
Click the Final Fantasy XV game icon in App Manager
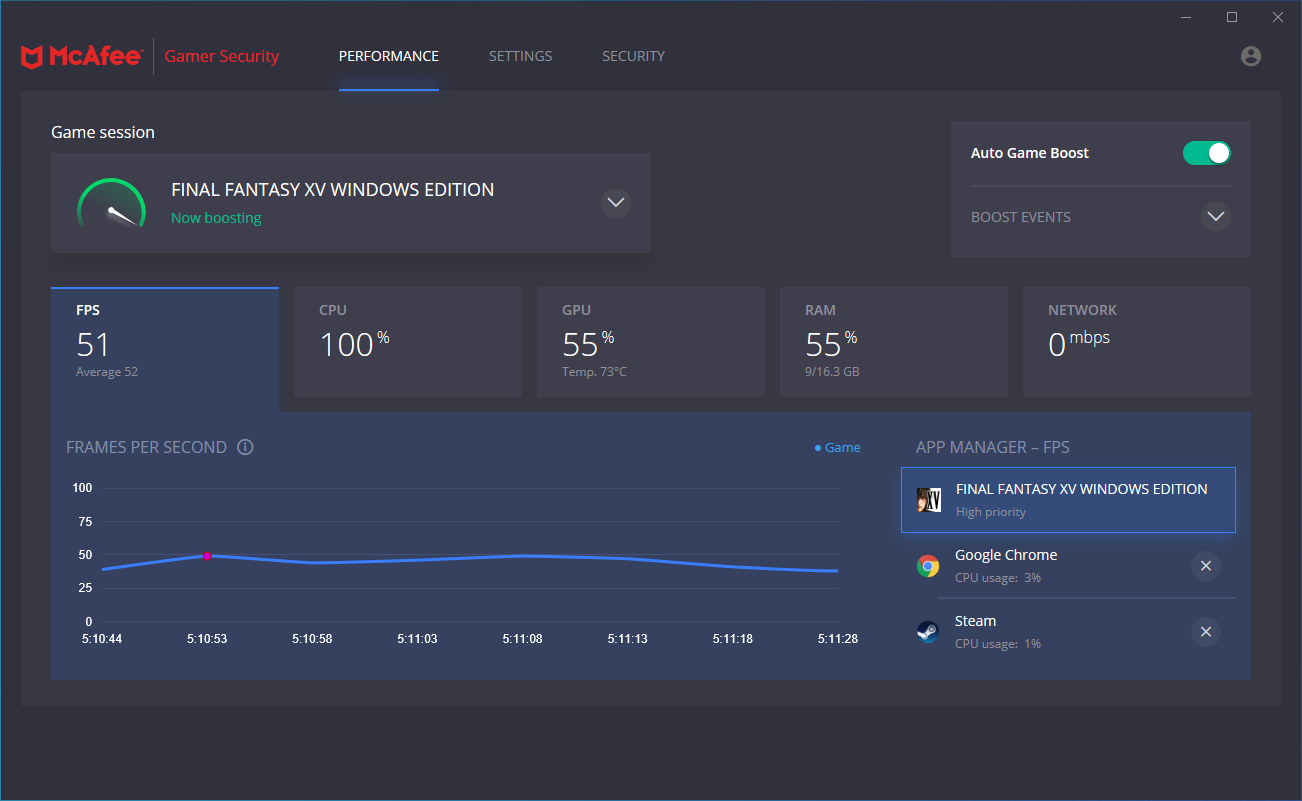coord(929,499)
